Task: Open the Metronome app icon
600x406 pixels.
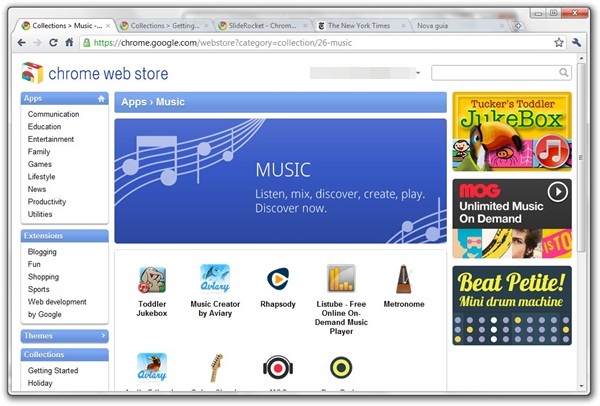Action: (404, 279)
